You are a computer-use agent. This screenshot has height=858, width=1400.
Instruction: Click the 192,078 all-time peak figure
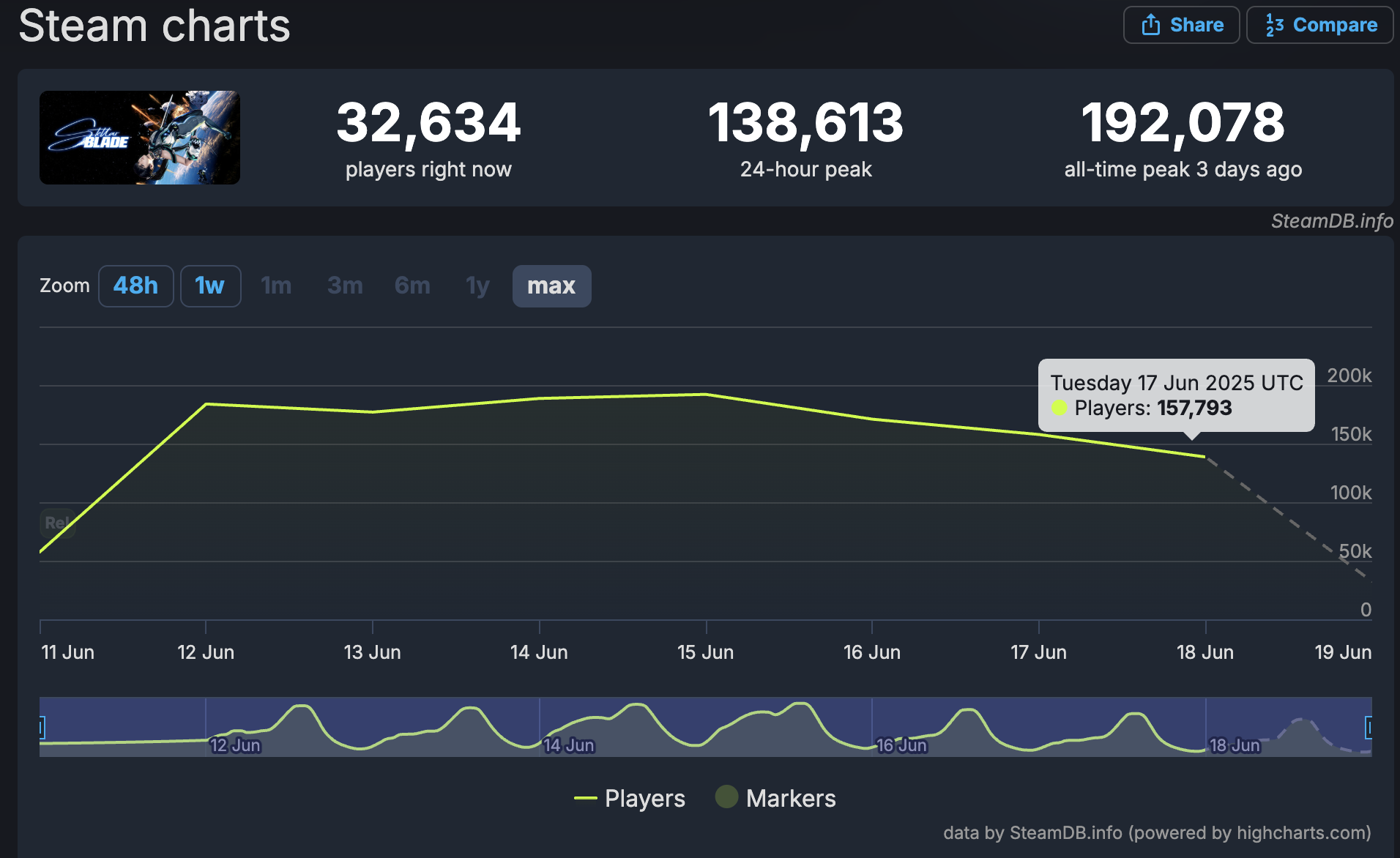tap(1183, 122)
